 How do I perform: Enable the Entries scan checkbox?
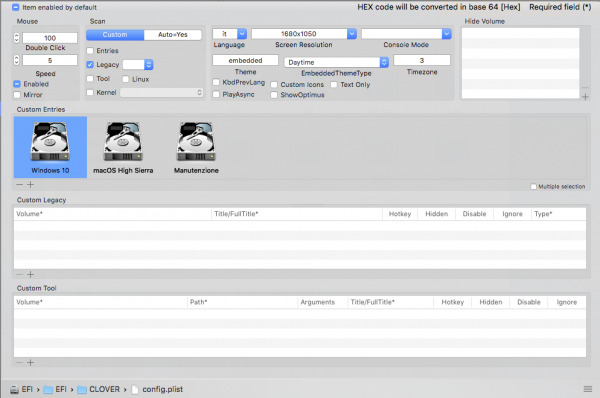coord(90,51)
